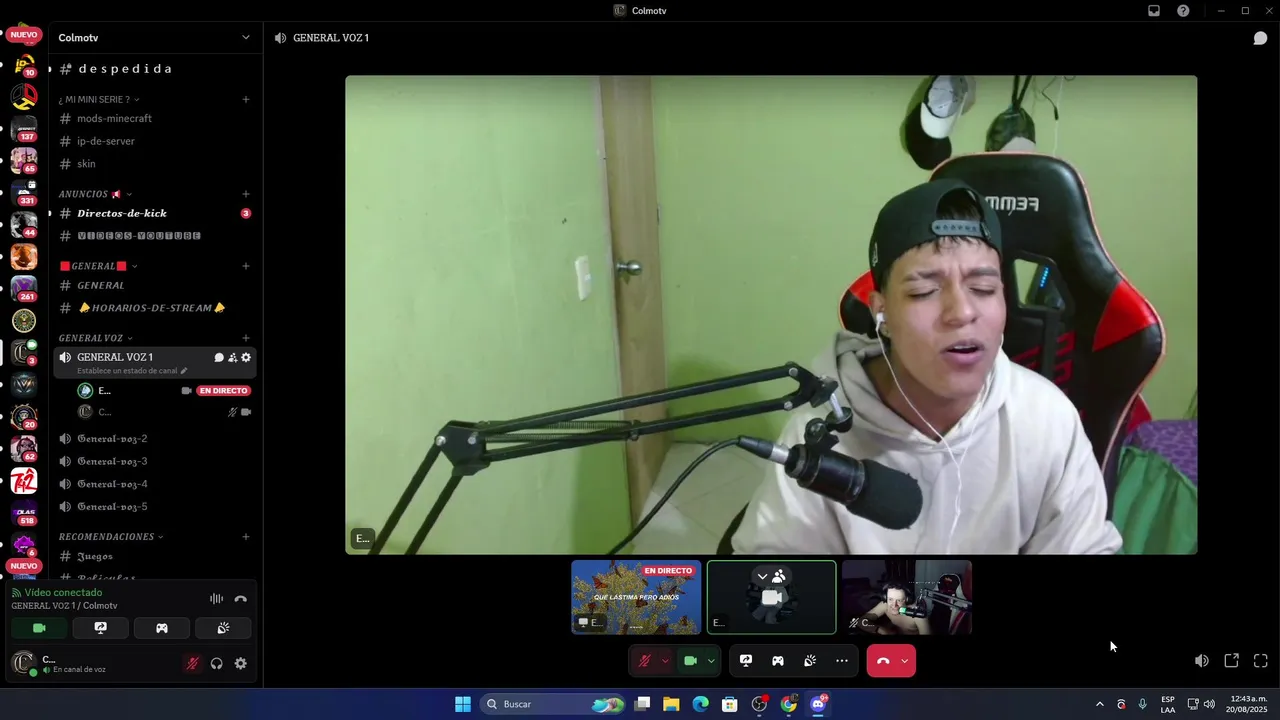Share screen from left voice panel
The image size is (1280, 720).
101,628
